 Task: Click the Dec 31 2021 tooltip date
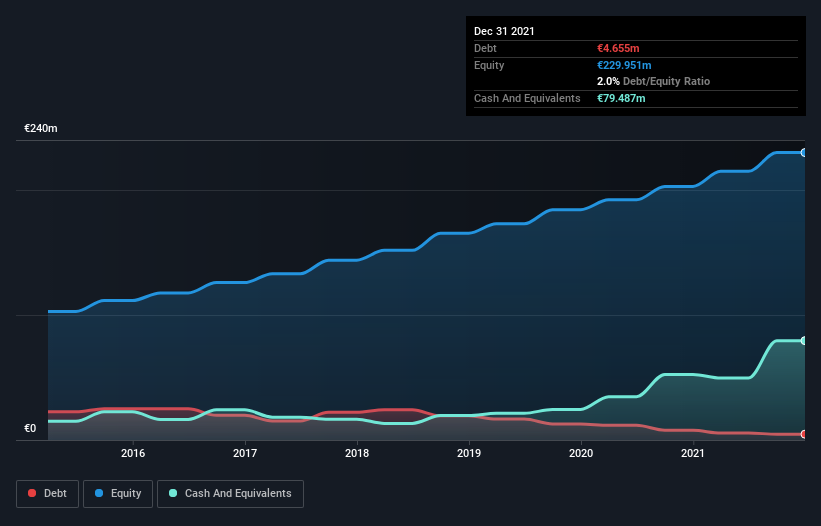point(504,31)
